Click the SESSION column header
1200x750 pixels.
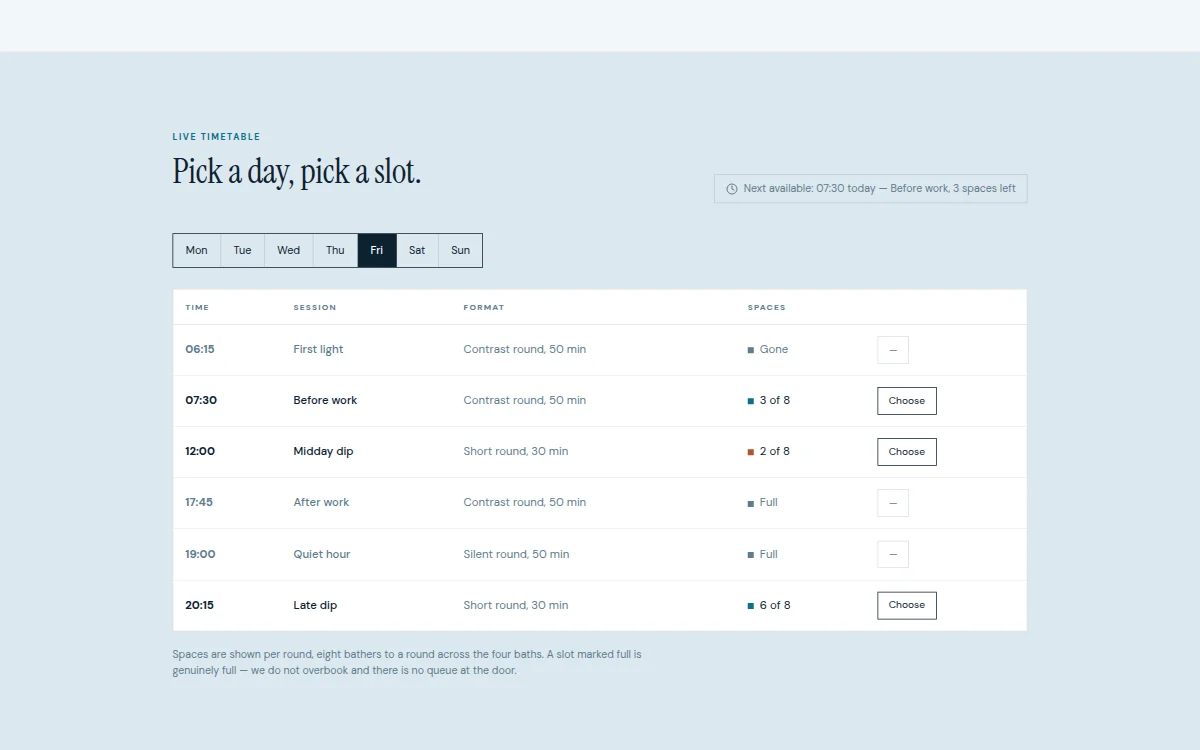point(315,307)
